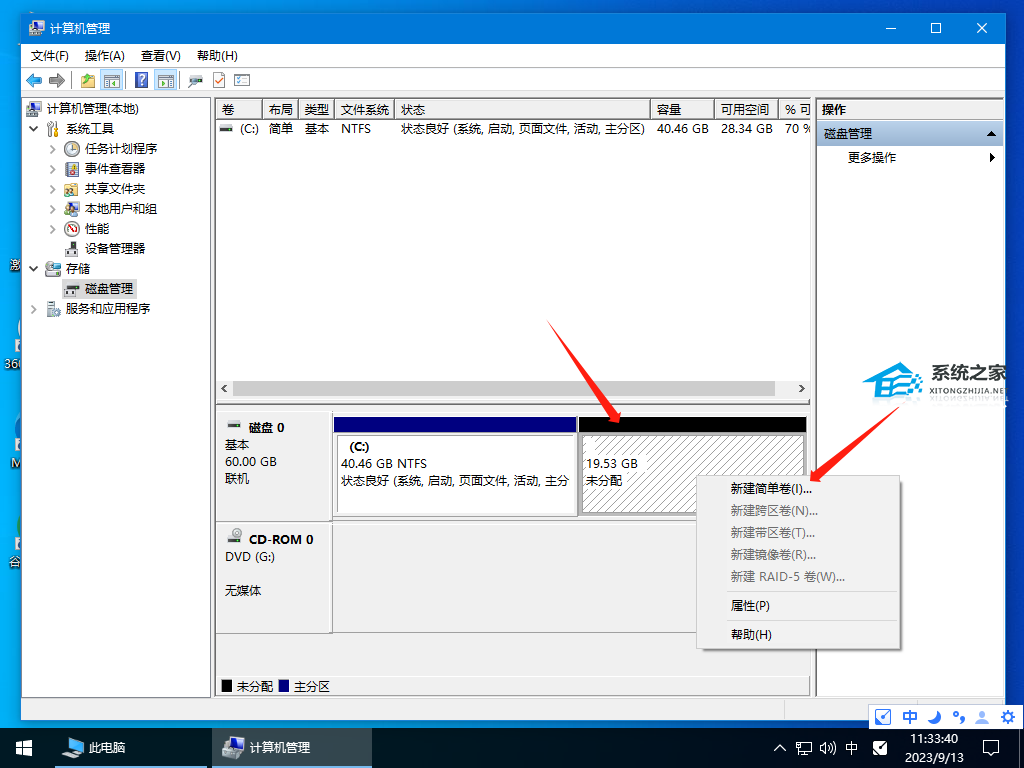Collapse the 系统工具 tree node

coord(34,129)
